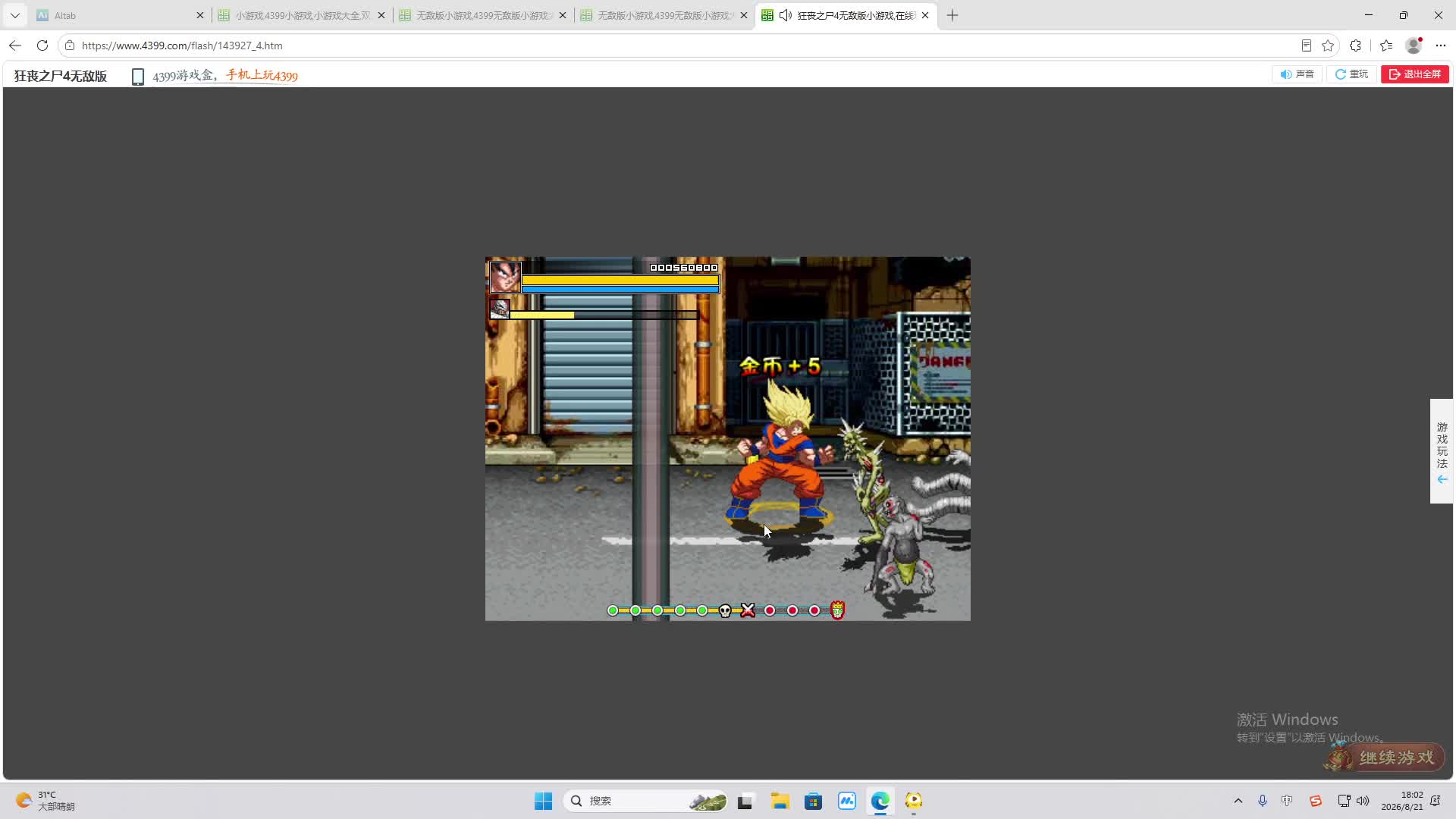This screenshot has width=1456, height=819.
Task: Open Microsoft Store from the taskbar
Action: 813,801
